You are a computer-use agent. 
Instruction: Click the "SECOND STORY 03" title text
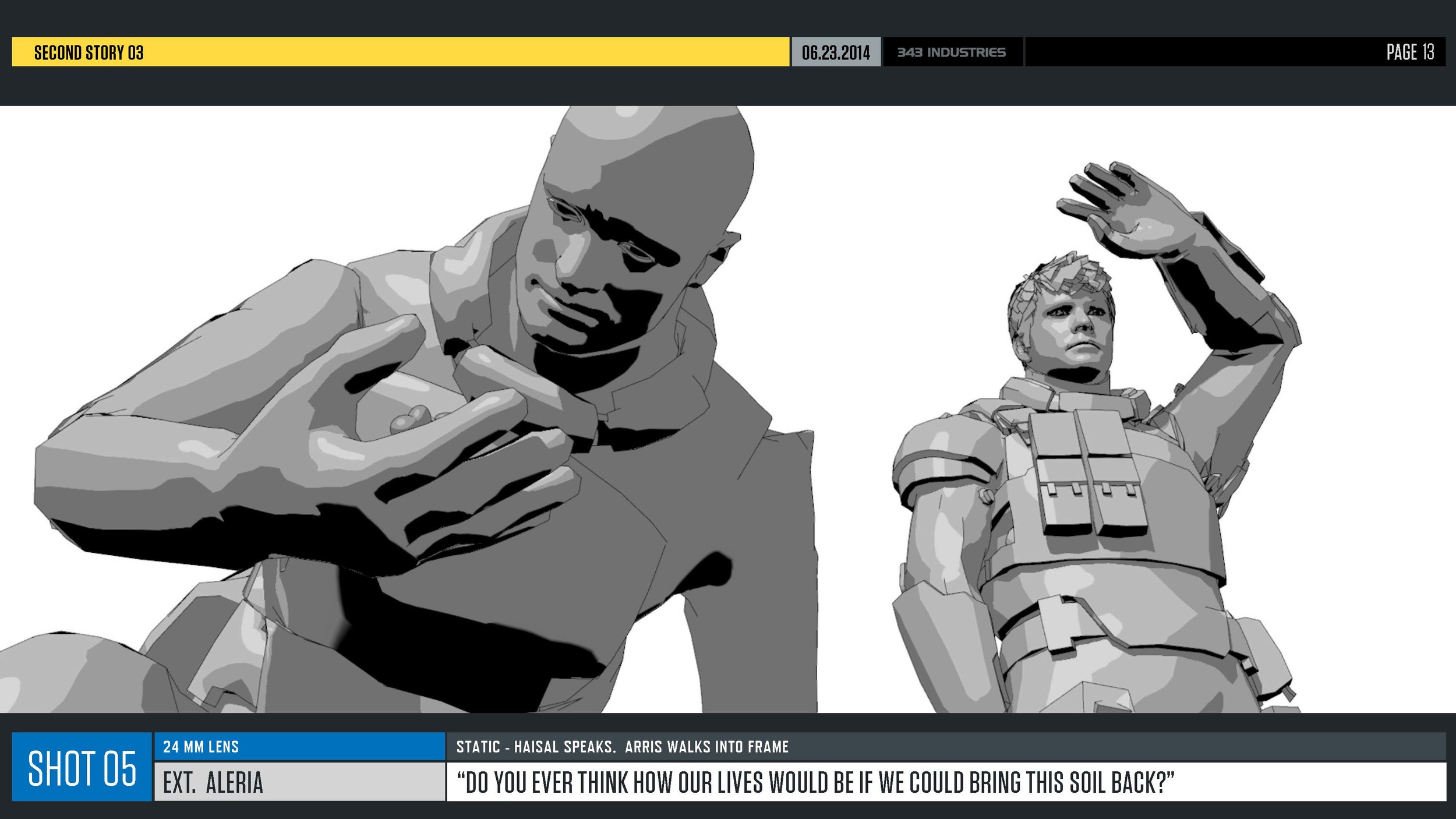point(89,52)
